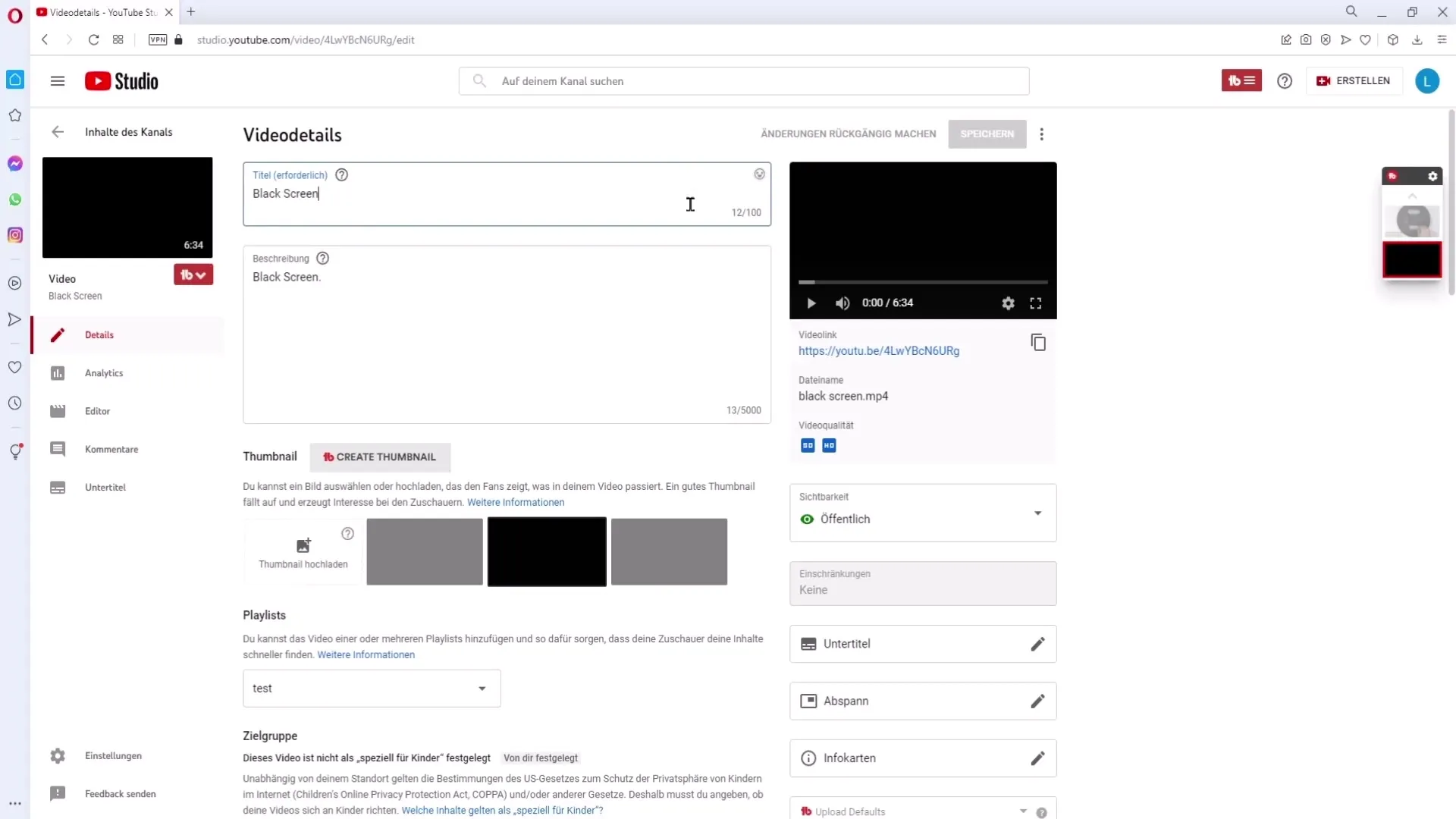Show help for thumbnail upload
The width and height of the screenshot is (1456, 819).
(348, 534)
